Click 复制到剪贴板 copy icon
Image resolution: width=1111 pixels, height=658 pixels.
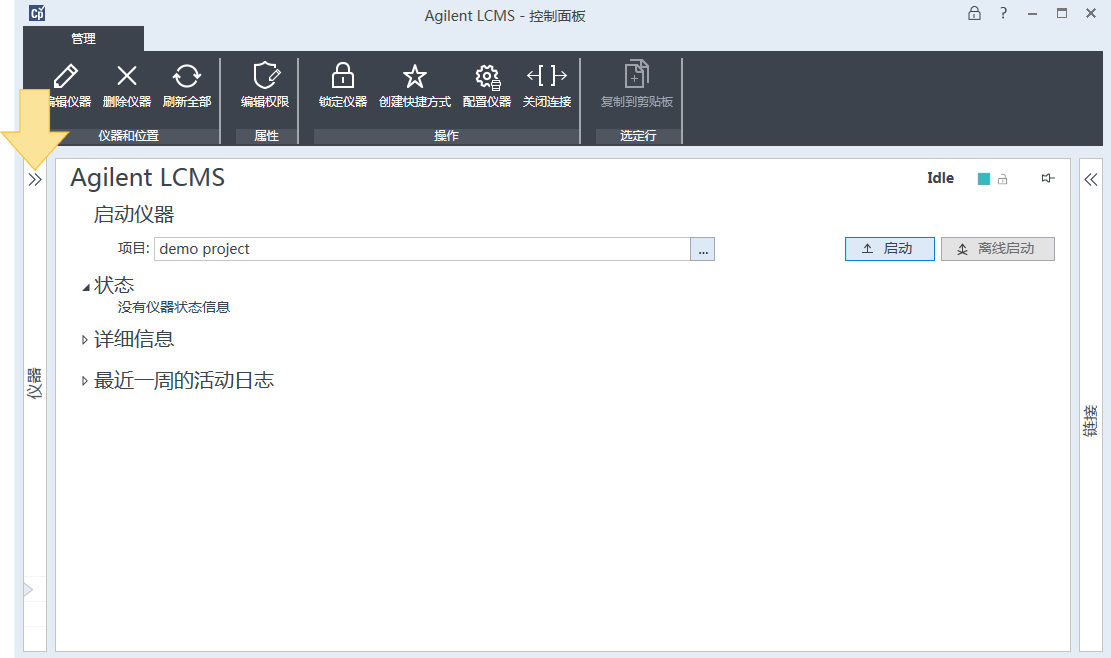[x=636, y=74]
